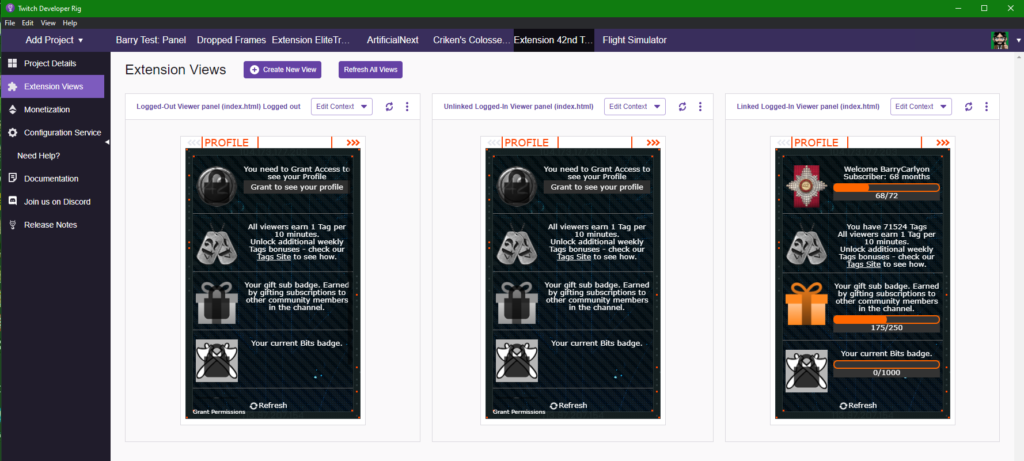Switch to Extension EliteTr… project tab
The width and height of the screenshot is (1024, 461).
[x=311, y=40]
